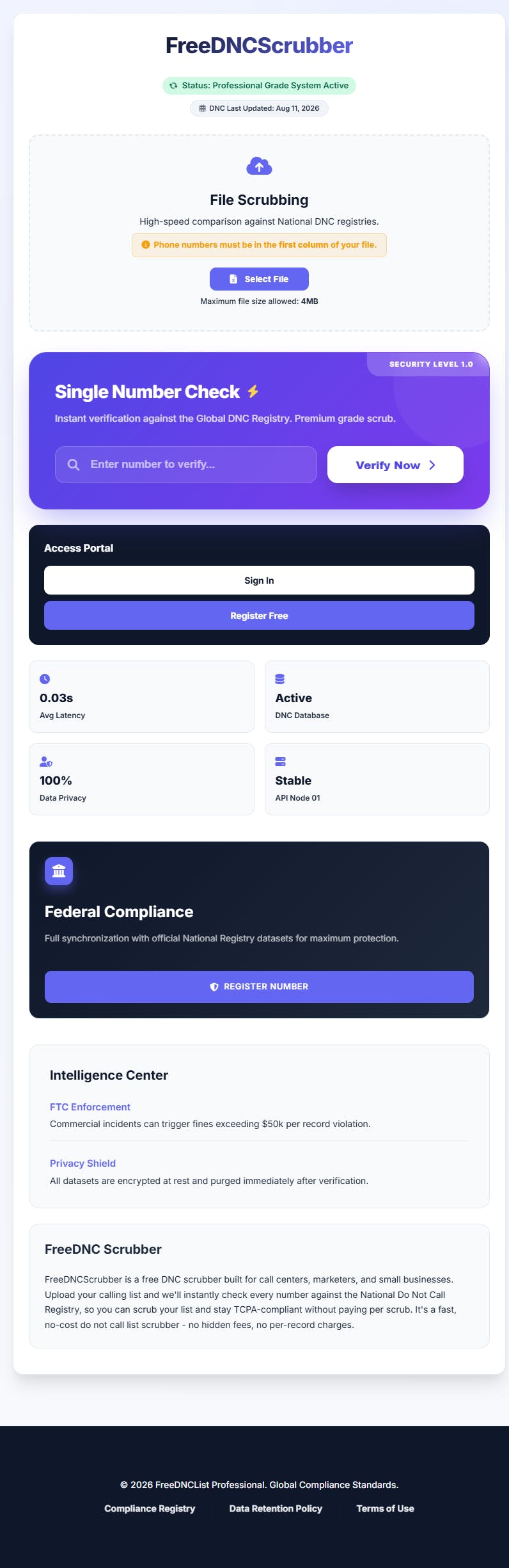Viewport: 509px width, 1568px height.
Task: Click the database icon above Active
Action: tap(280, 679)
